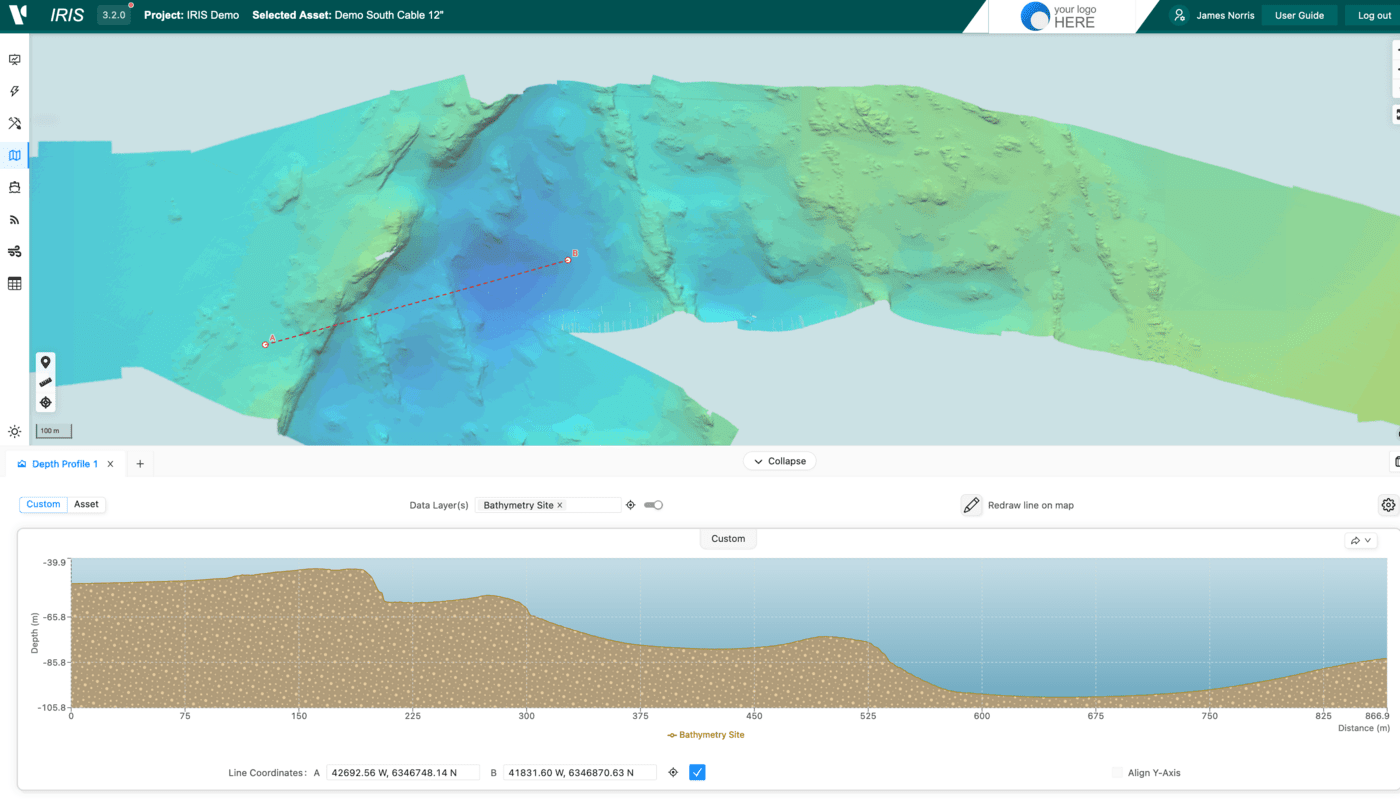This screenshot has height=804, width=1400.
Task: Open the user settings avatar icon
Action: (x=1180, y=15)
